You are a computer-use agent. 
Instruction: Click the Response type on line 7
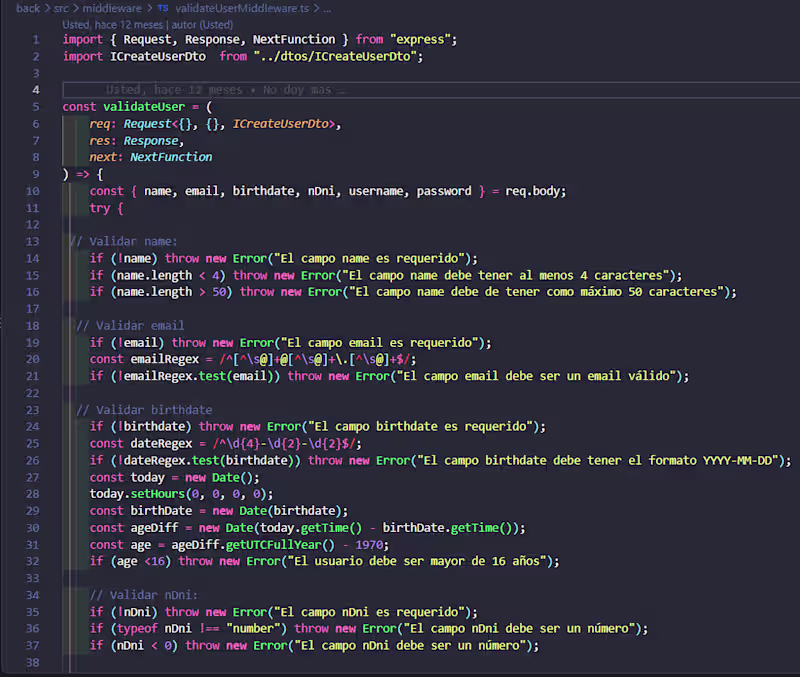(151, 141)
